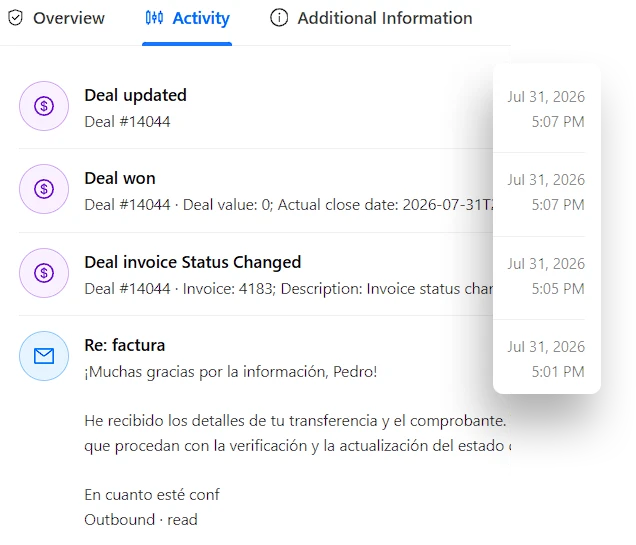Open Deal invoice Status Changed entry
The height and width of the screenshot is (545, 636).
(193, 262)
